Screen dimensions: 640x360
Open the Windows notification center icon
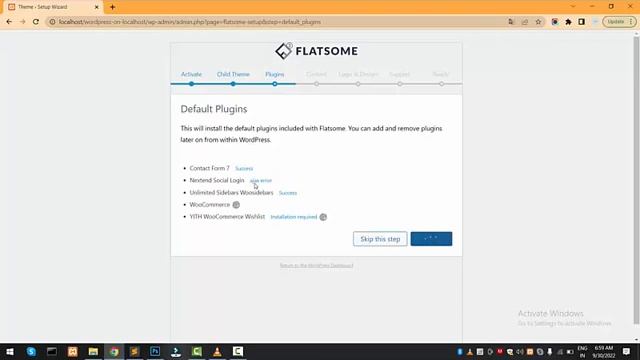tap(627, 351)
